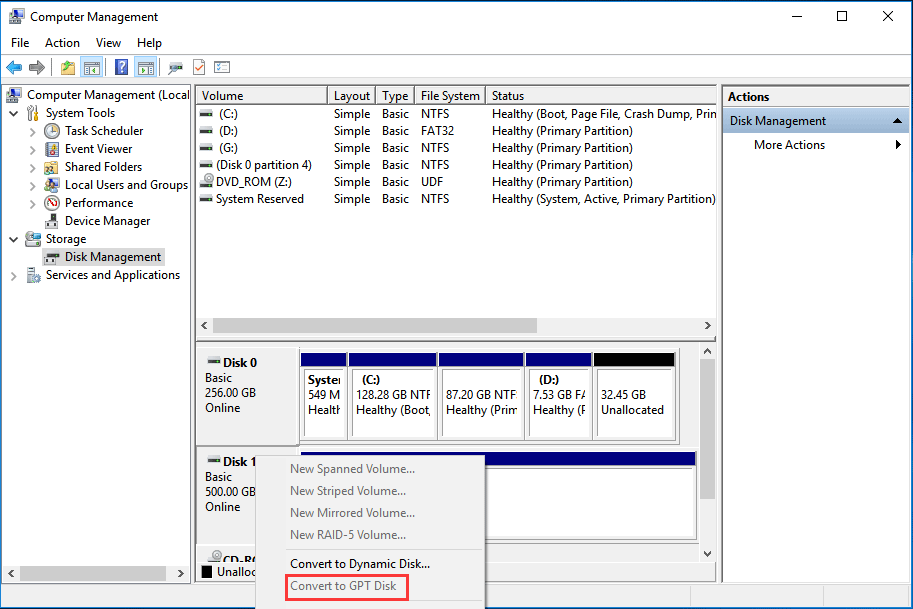The height and width of the screenshot is (609, 913).
Task: Select the Event Viewer icon
Action: click(52, 149)
